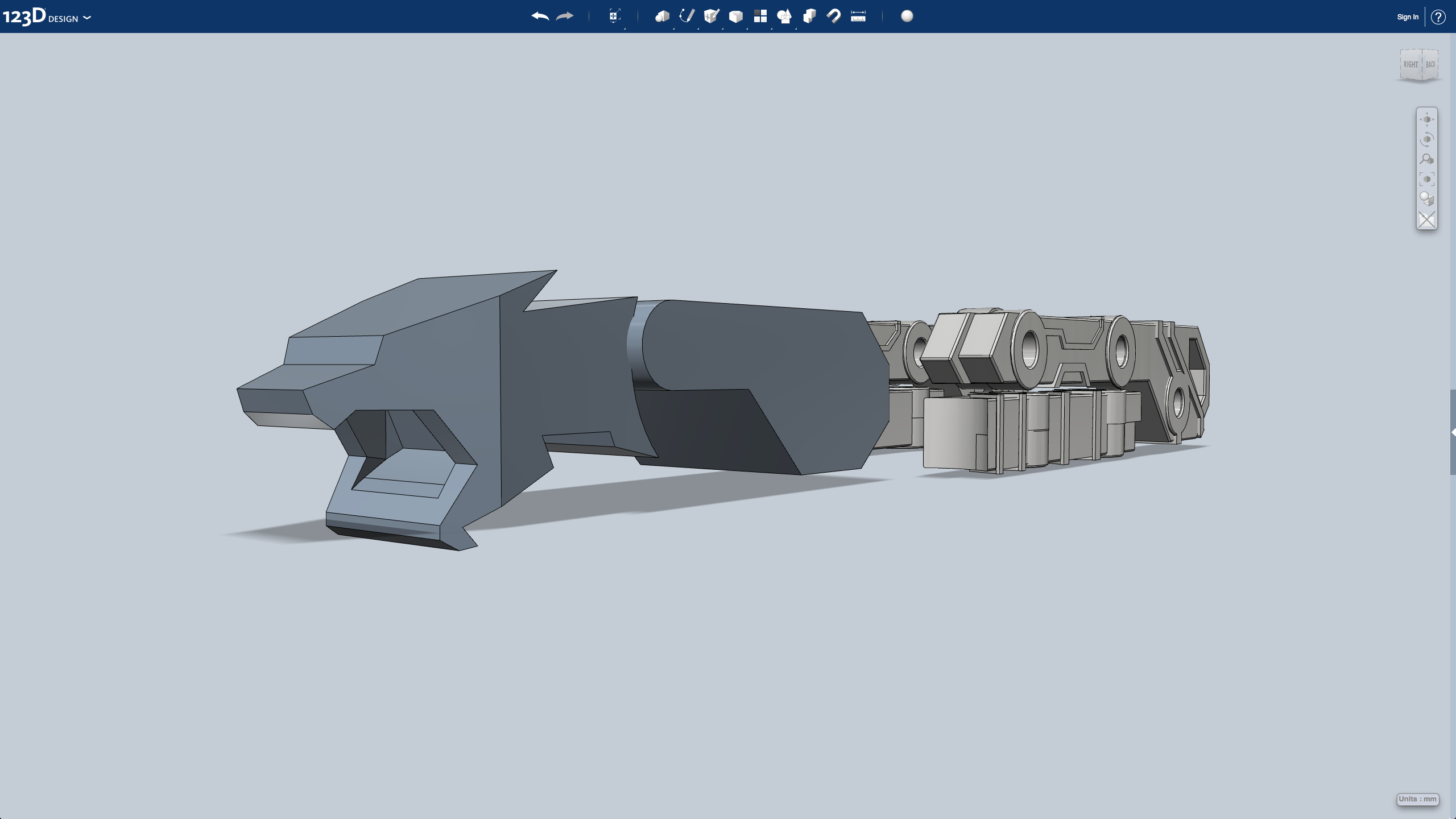The height and width of the screenshot is (819, 1456).
Task: Select the Pattern tool
Action: pyautogui.click(x=760, y=16)
